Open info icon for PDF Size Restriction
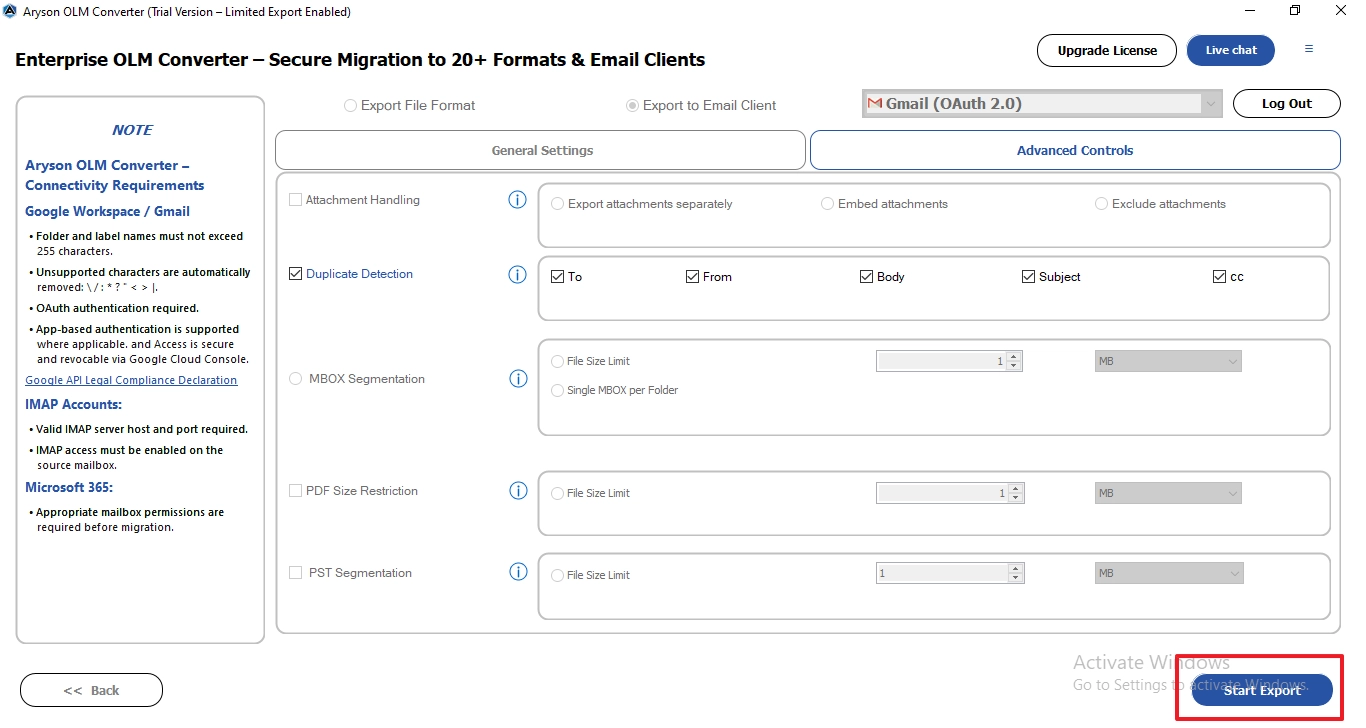This screenshot has height=728, width=1366. tap(517, 491)
